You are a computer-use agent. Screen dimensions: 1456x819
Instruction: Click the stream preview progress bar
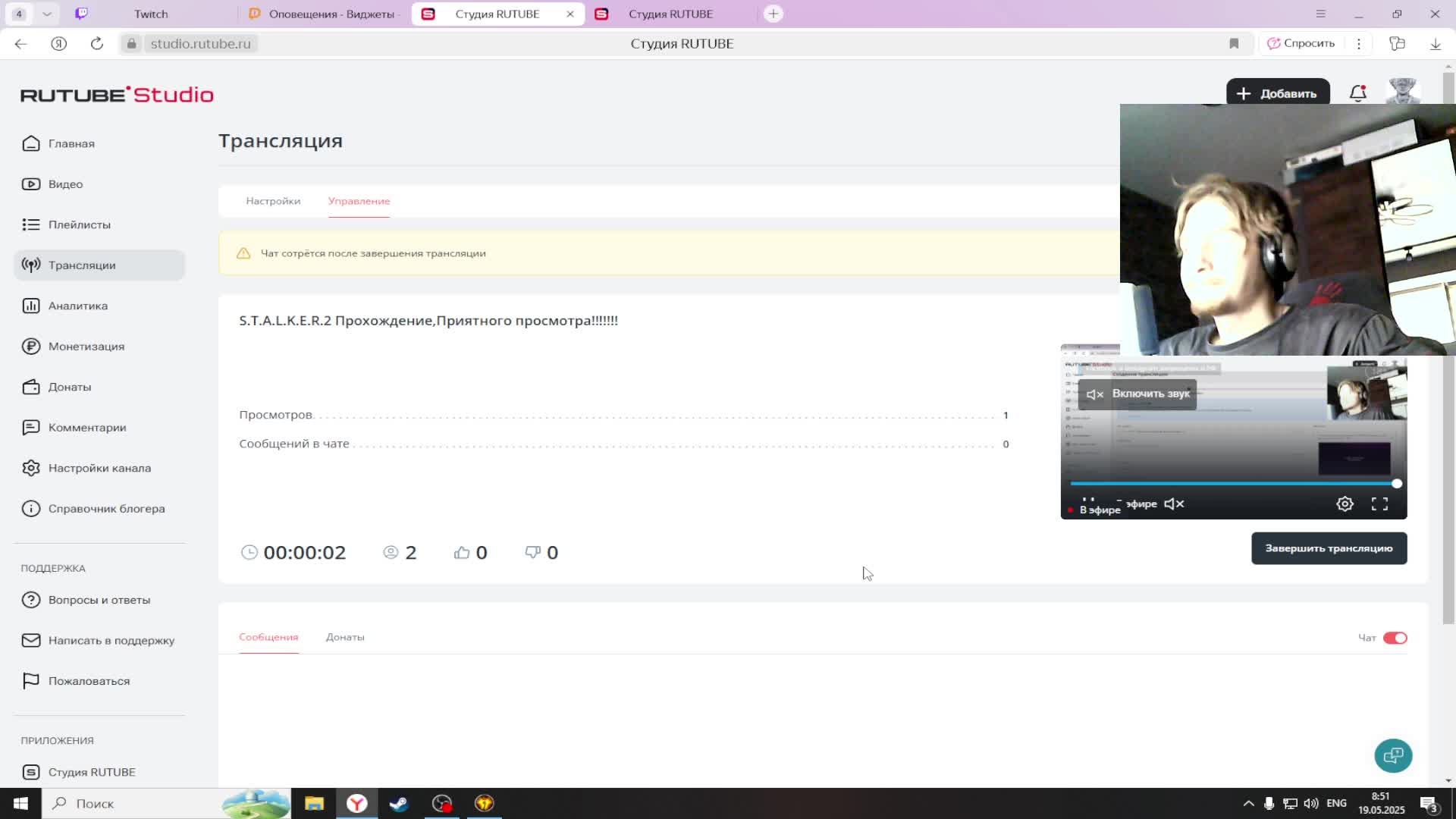[x=1233, y=483]
